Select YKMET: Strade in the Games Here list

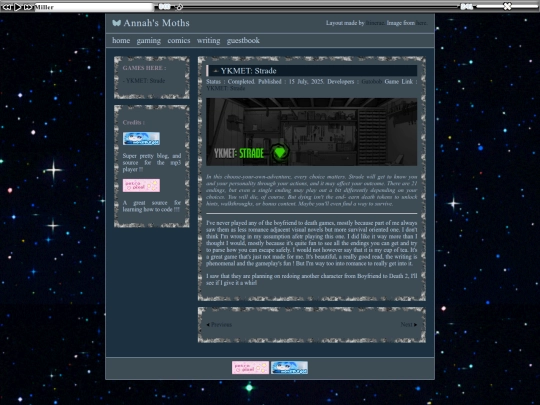coord(144,81)
